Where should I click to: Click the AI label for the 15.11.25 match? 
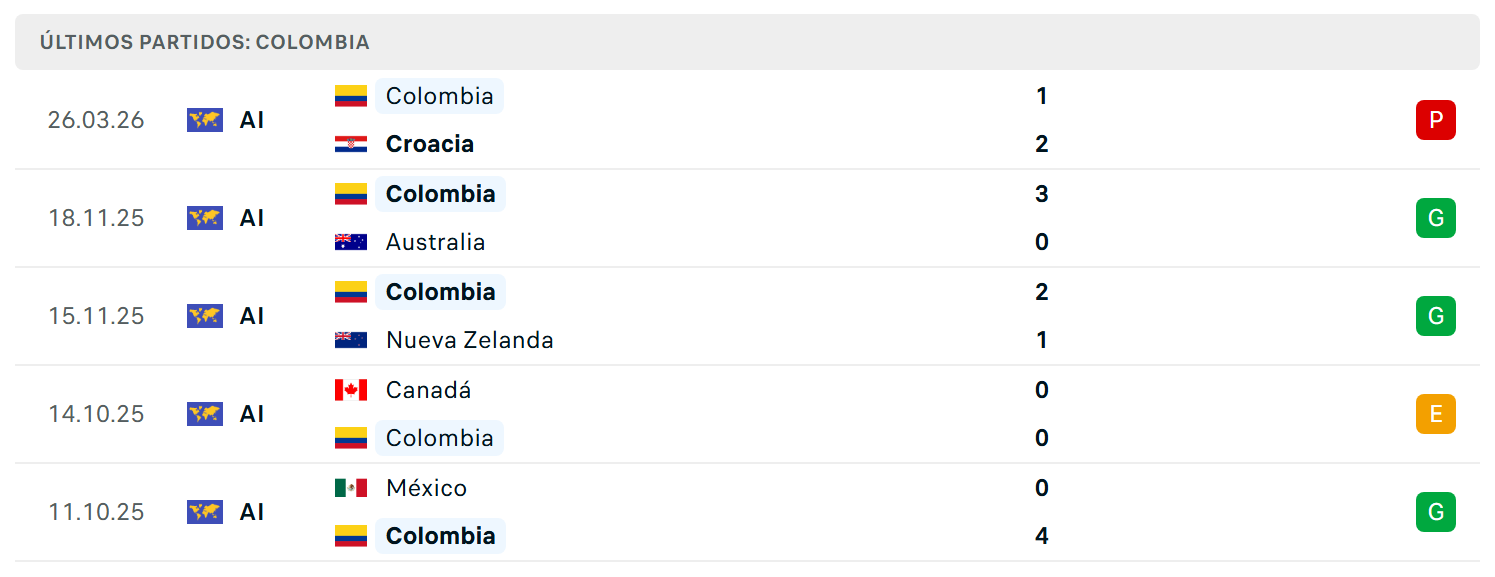coord(252,316)
